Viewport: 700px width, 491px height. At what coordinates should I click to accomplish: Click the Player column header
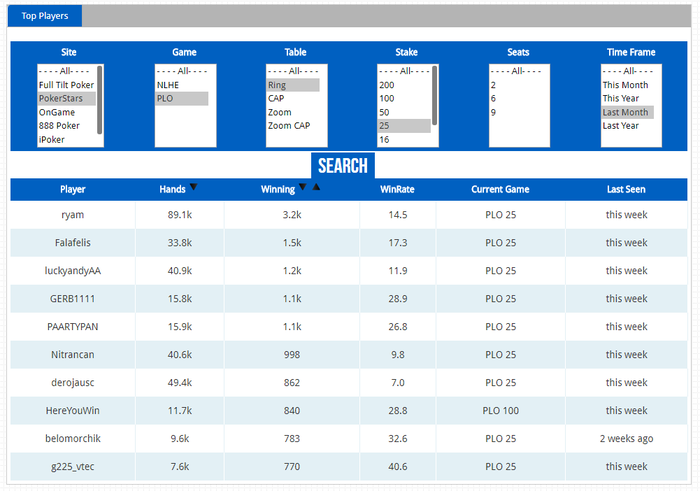73,189
